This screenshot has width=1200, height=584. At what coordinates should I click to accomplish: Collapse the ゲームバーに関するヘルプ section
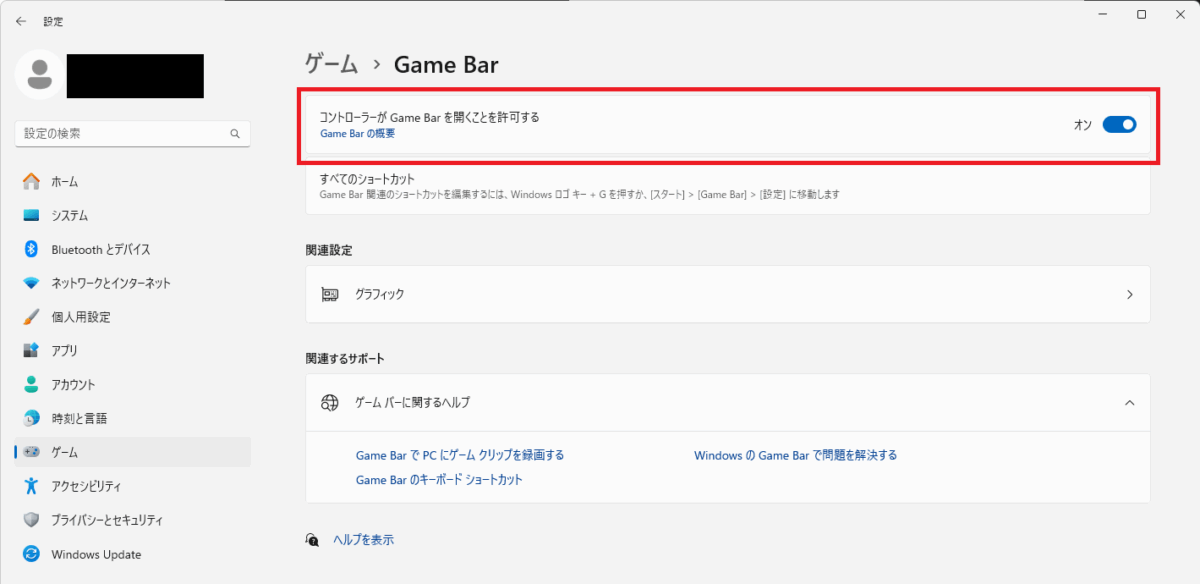[1129, 403]
